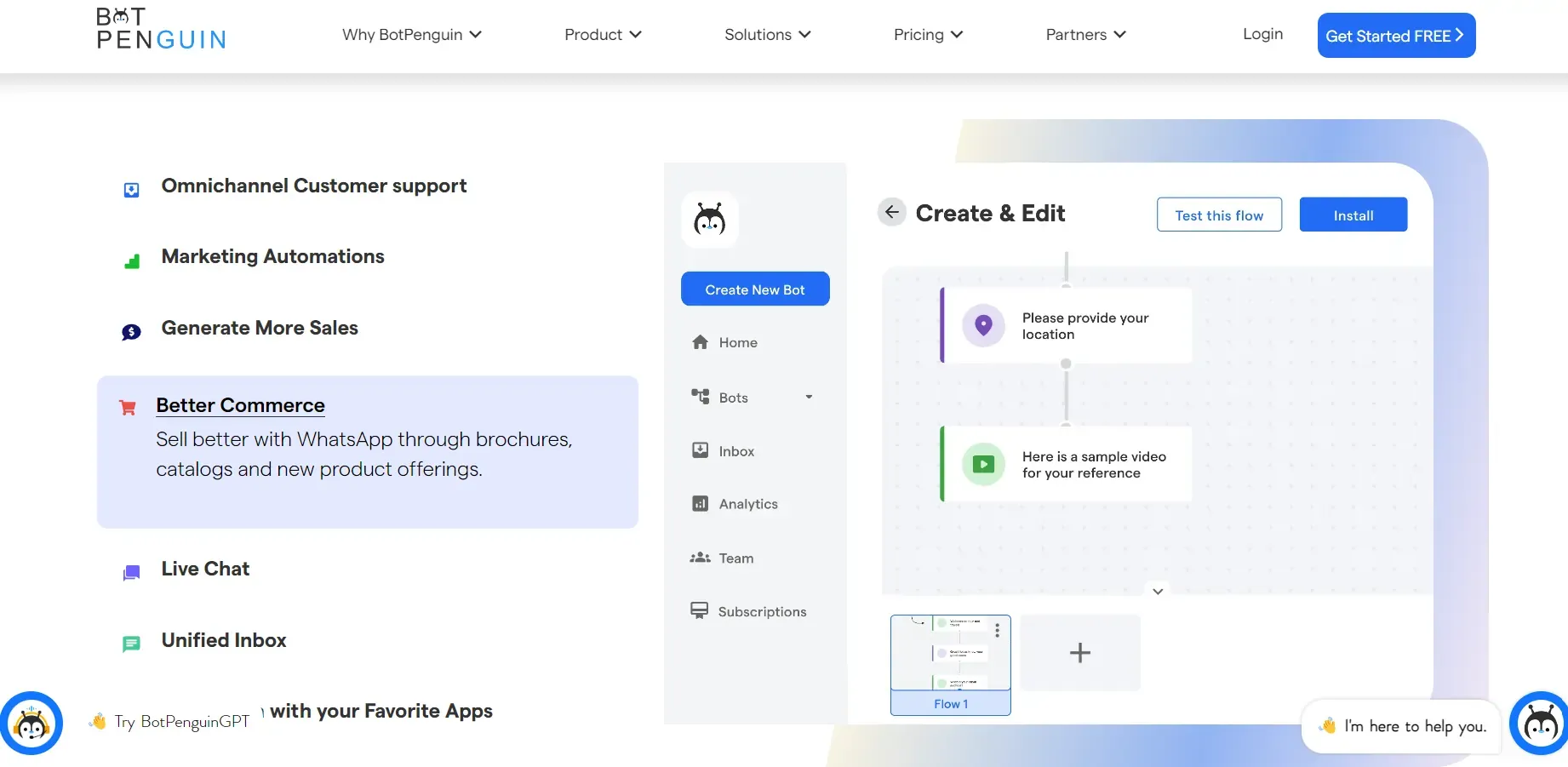Click the Login link
Image resolution: width=1568 pixels, height=767 pixels.
point(1262,34)
